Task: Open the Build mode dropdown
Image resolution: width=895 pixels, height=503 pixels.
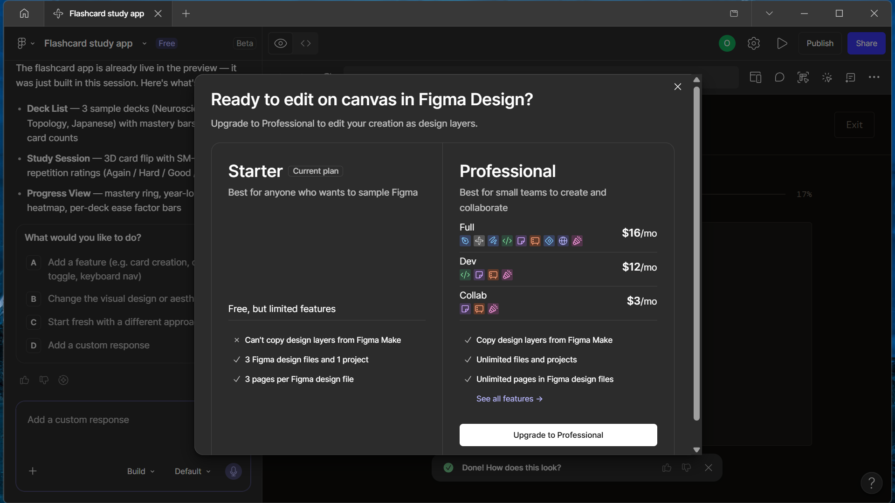Action: pos(140,471)
